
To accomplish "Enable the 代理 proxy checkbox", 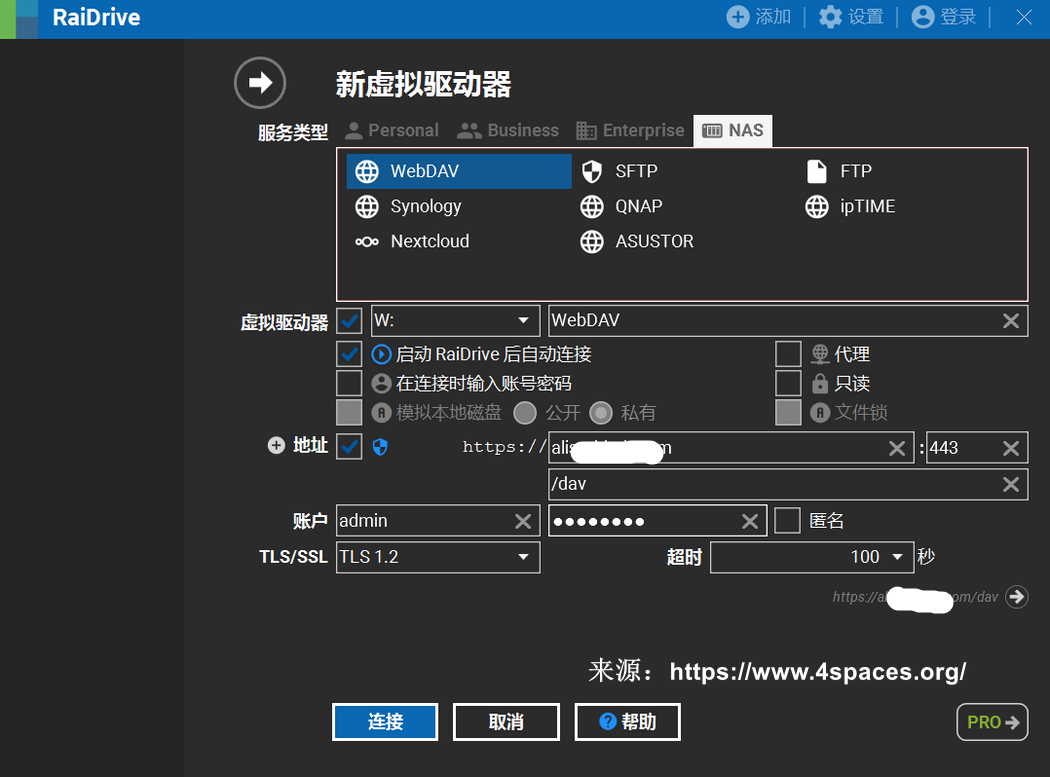I will coord(788,354).
